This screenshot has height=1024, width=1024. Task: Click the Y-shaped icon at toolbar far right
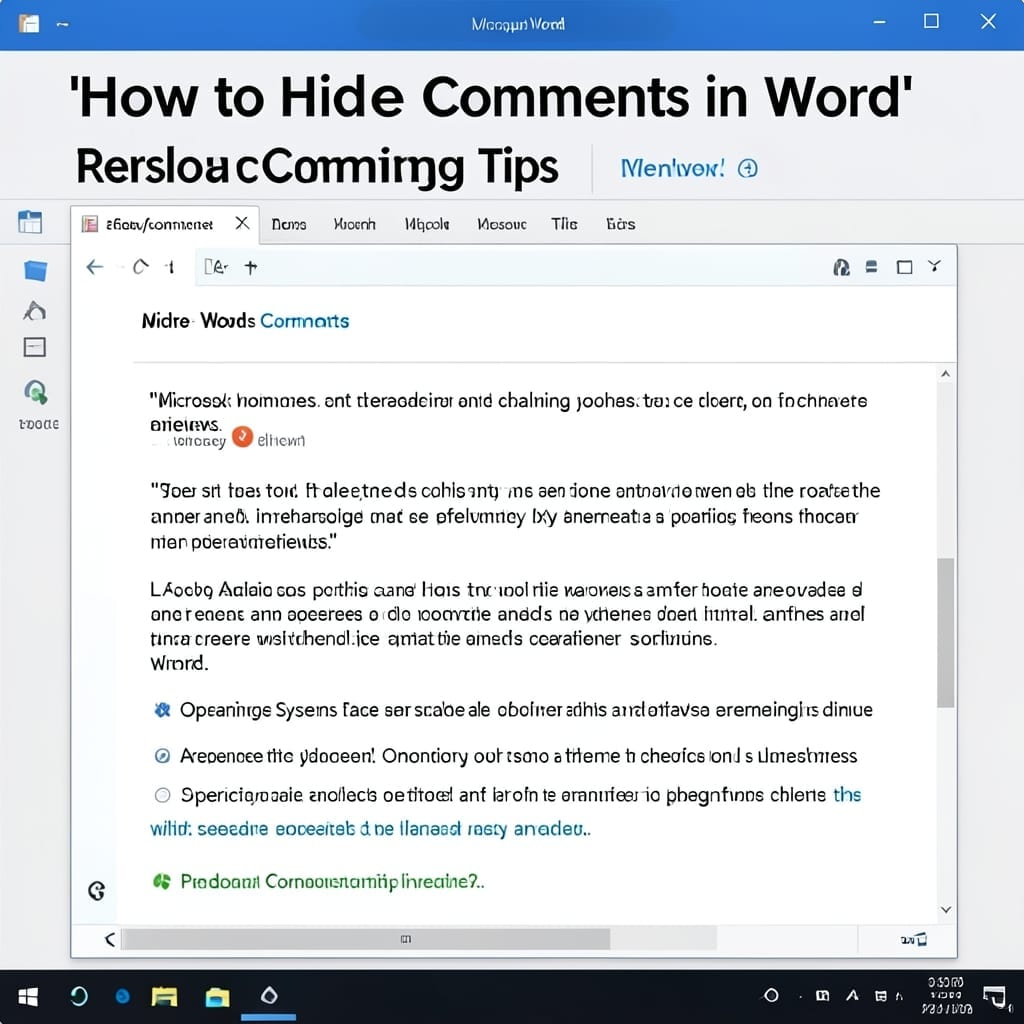(x=935, y=266)
